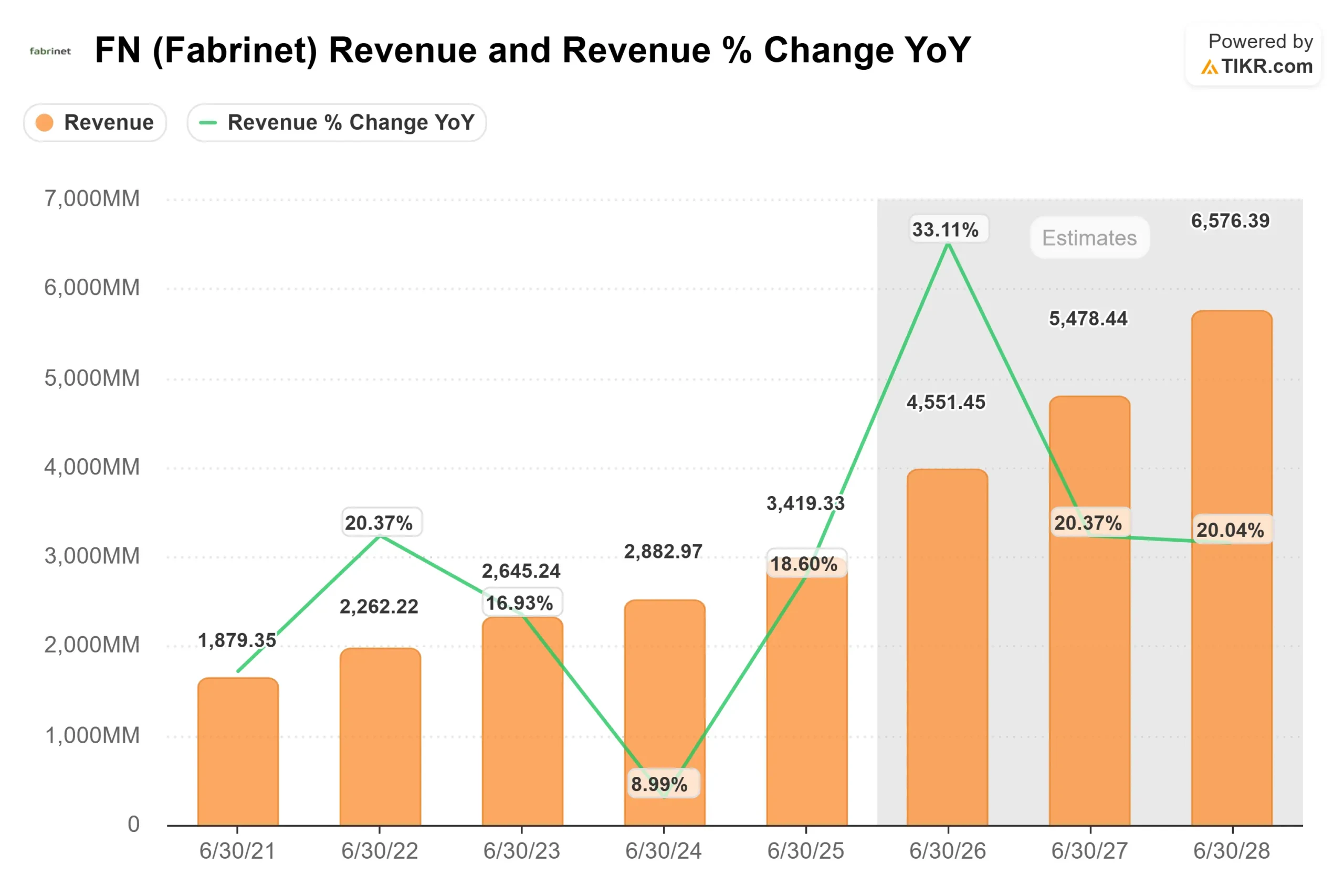Image resolution: width=1344 pixels, height=896 pixels.
Task: Click the Estimates label
Action: [x=1090, y=238]
